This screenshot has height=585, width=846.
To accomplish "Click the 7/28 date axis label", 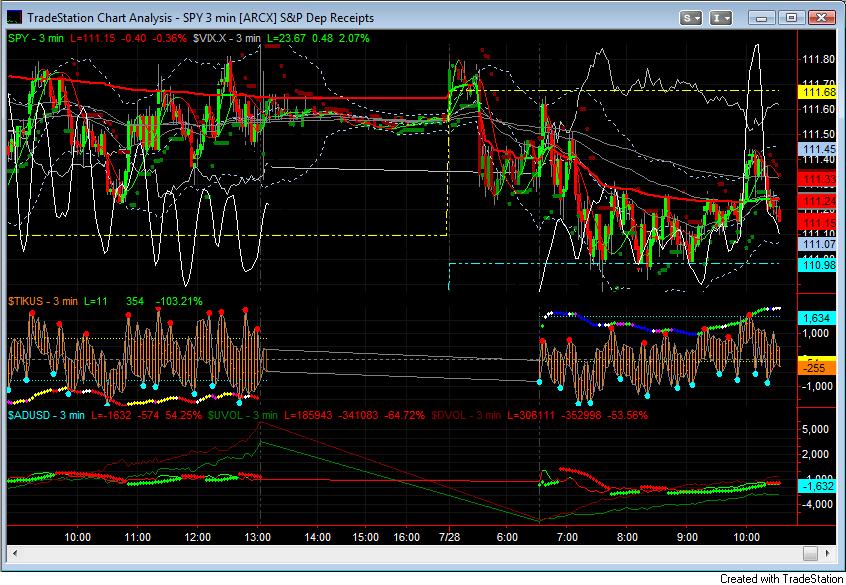I will 449,537.
